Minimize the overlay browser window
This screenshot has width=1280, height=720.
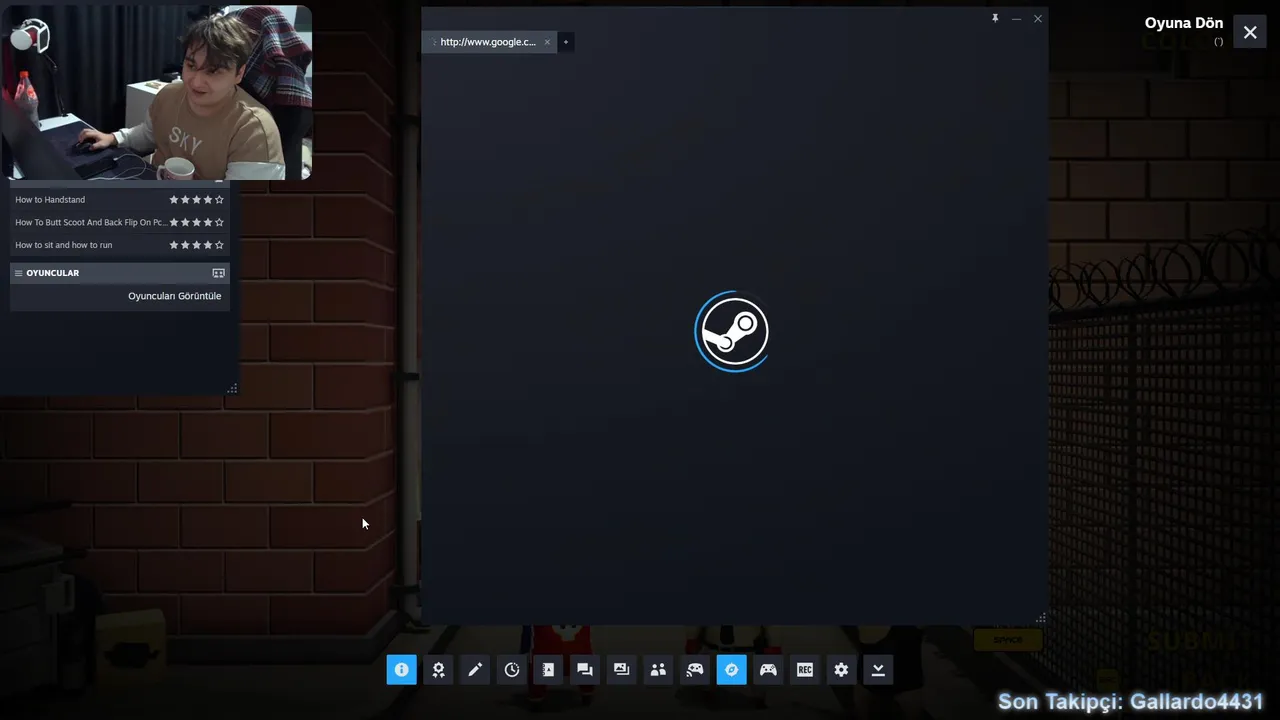pyautogui.click(x=1016, y=18)
